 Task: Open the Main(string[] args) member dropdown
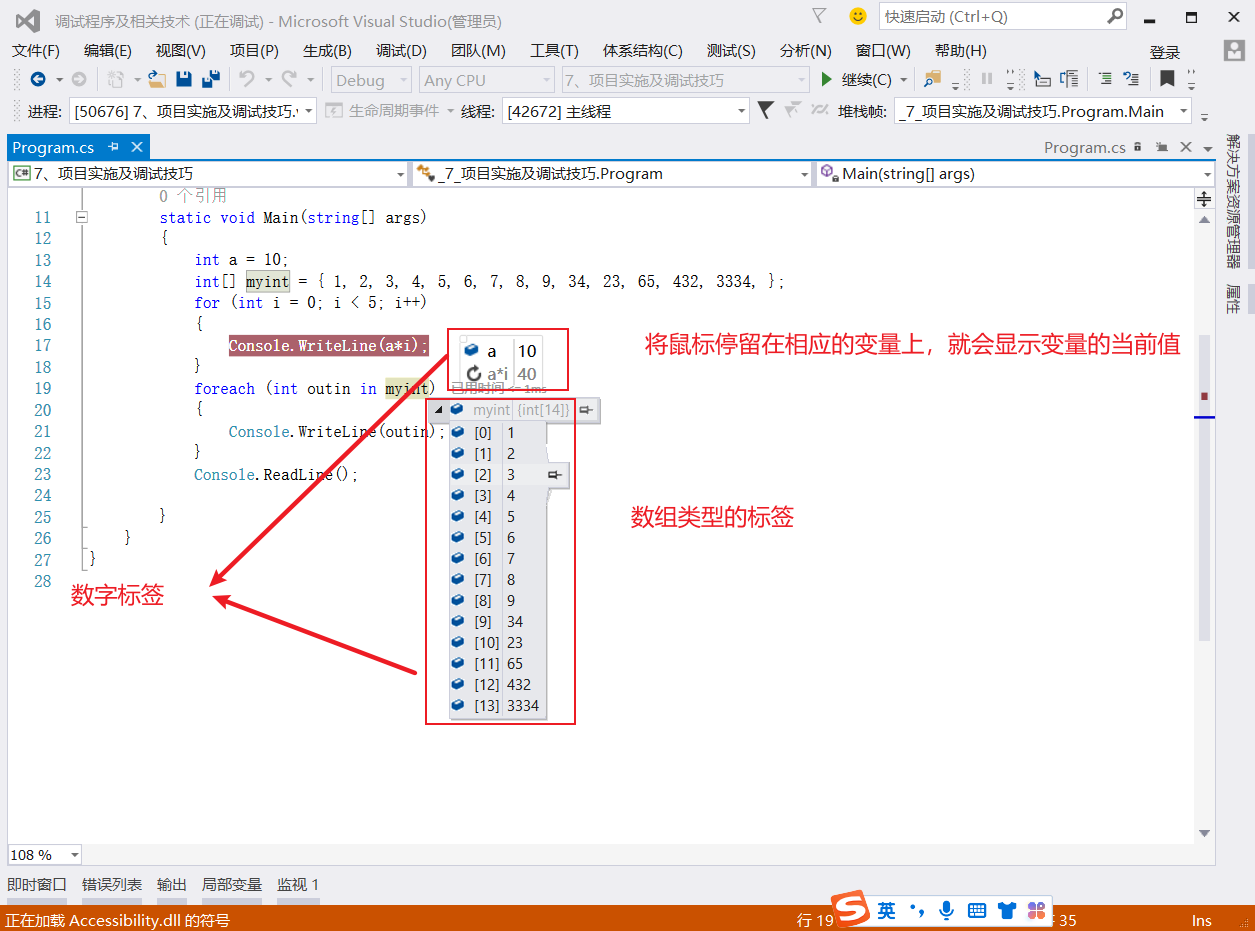[1016, 174]
